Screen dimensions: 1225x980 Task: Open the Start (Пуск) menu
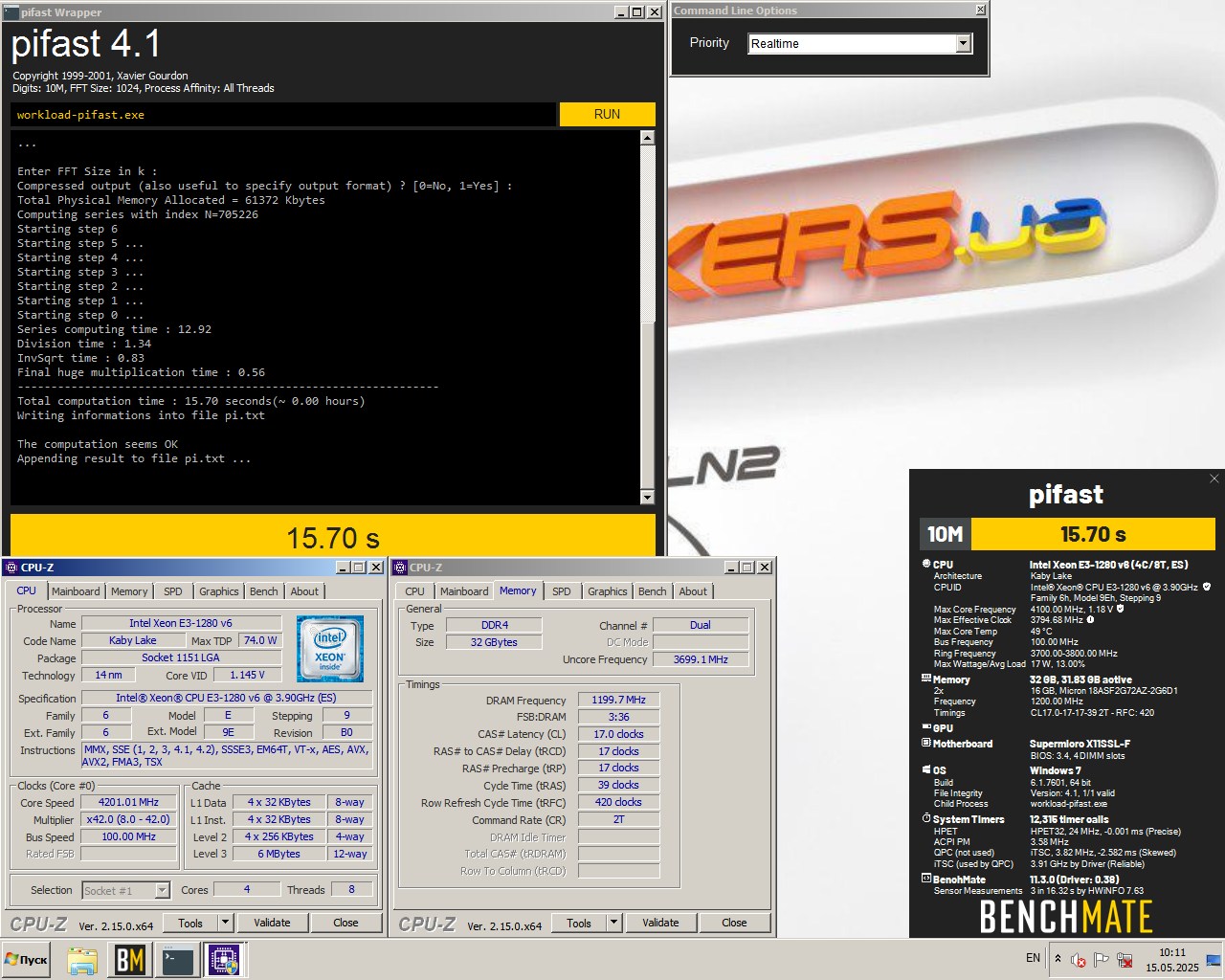pos(27,960)
